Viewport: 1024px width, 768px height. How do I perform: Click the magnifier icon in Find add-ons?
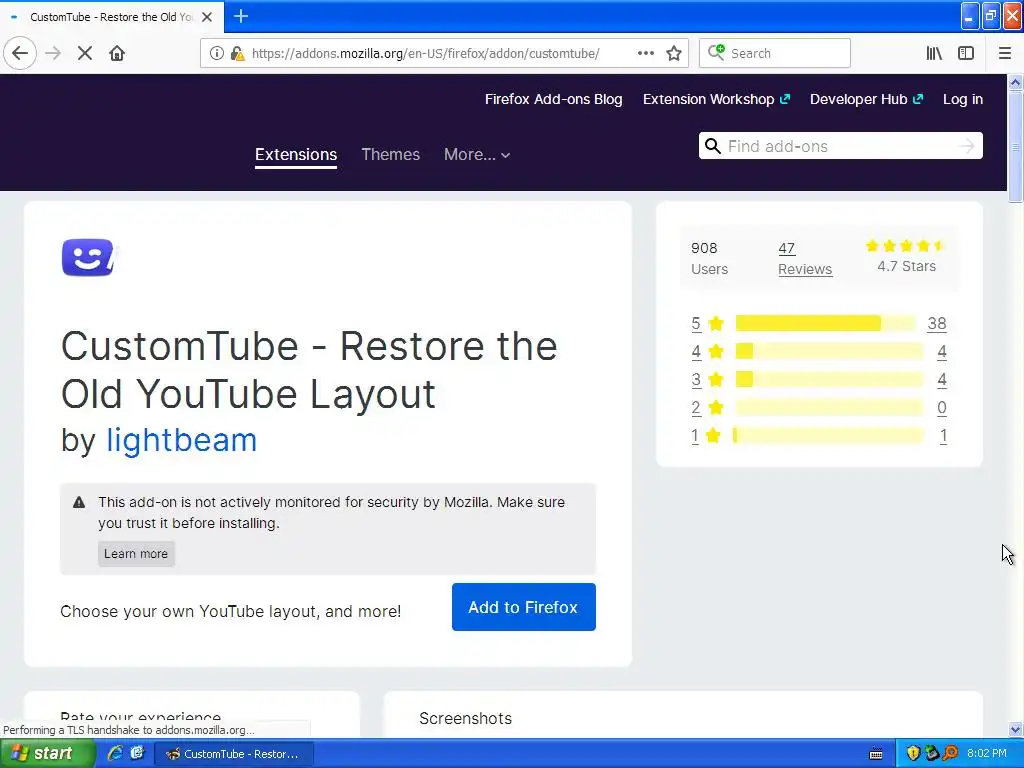pyautogui.click(x=712, y=146)
